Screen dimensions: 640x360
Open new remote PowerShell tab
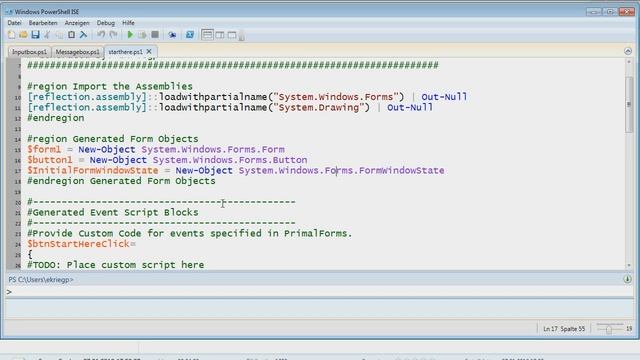tap(172, 35)
